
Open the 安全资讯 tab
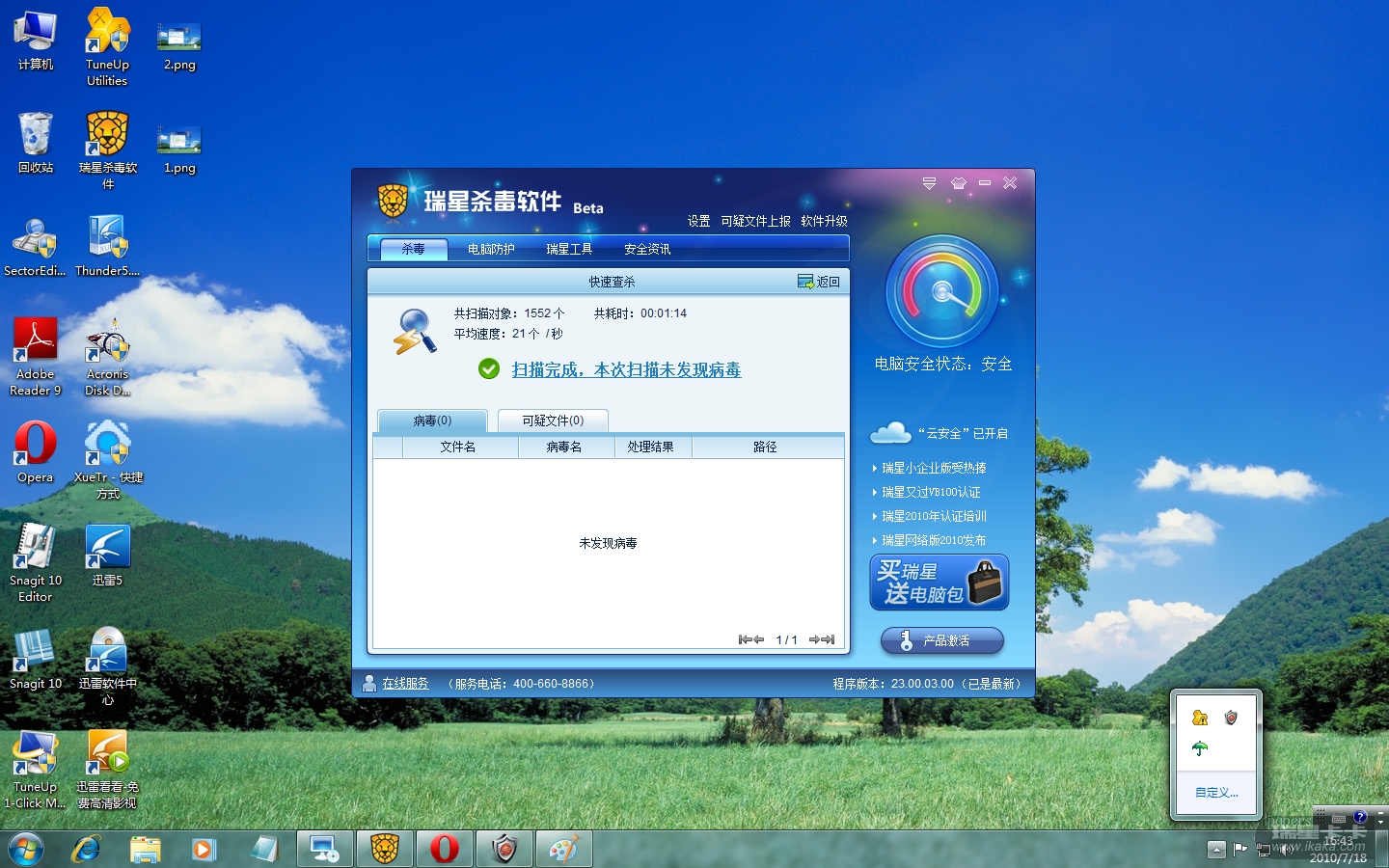coord(647,249)
